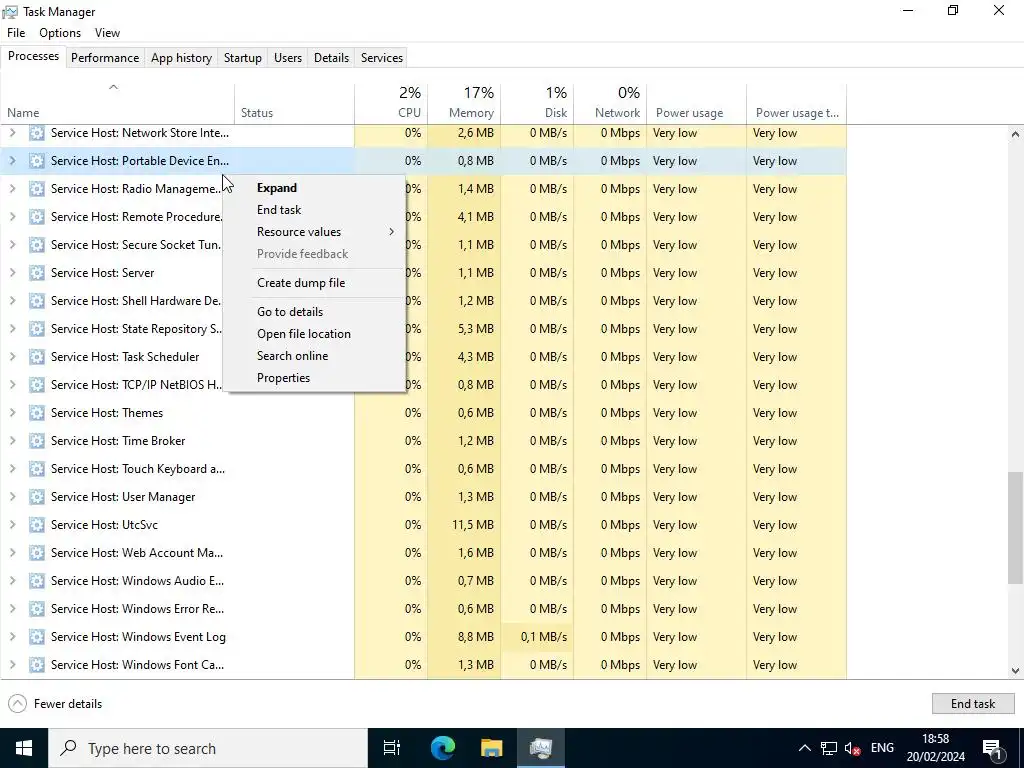
Task: Expand Service Host: Time Broker group
Action: click(12, 441)
